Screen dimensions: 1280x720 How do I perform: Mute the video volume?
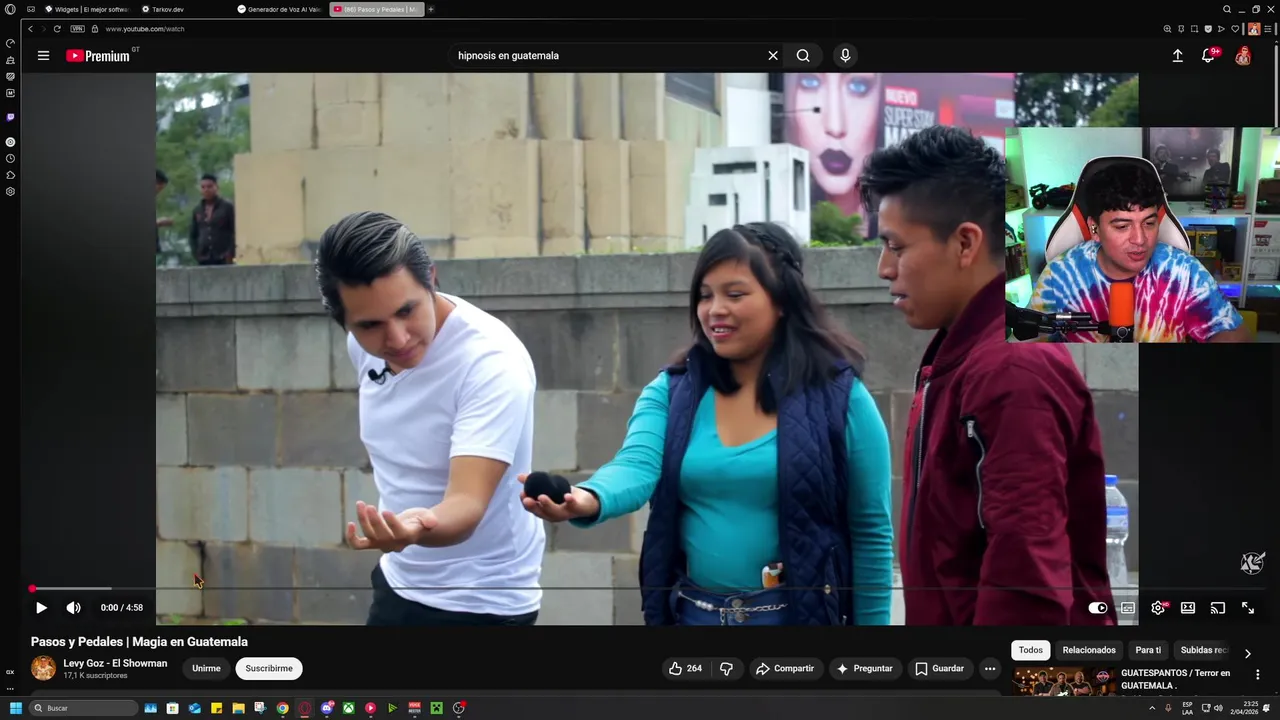(73, 607)
